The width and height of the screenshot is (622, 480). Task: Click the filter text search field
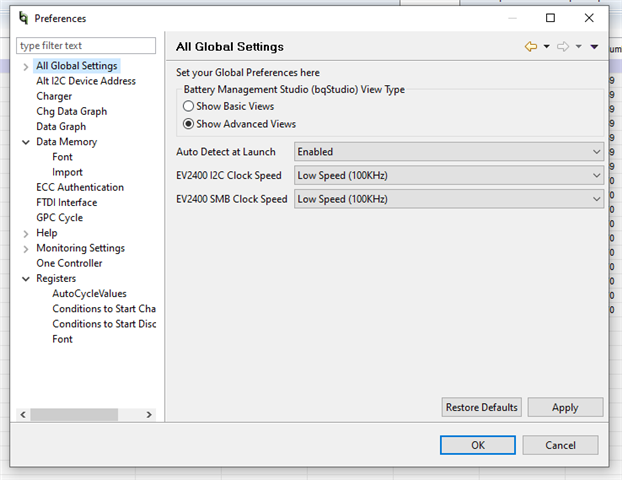[x=86, y=46]
